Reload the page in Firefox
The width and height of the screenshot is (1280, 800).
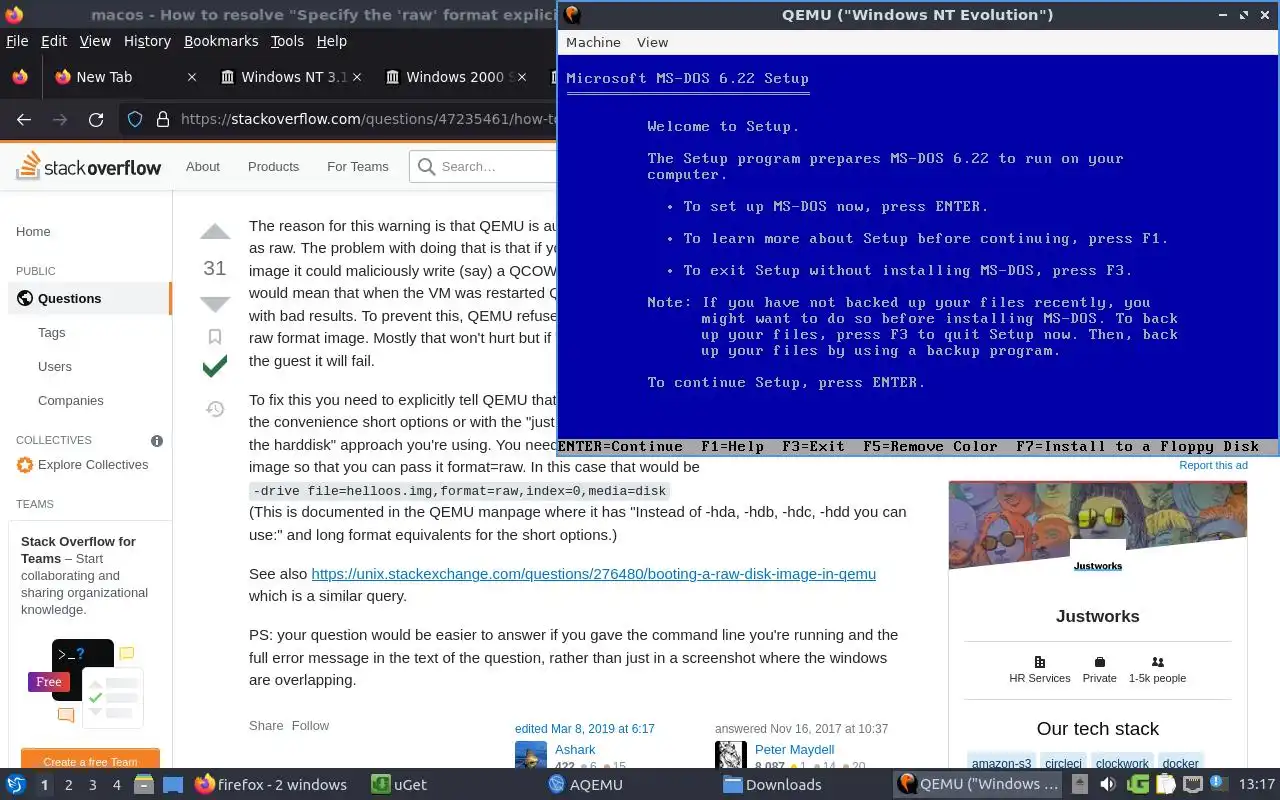(x=96, y=119)
